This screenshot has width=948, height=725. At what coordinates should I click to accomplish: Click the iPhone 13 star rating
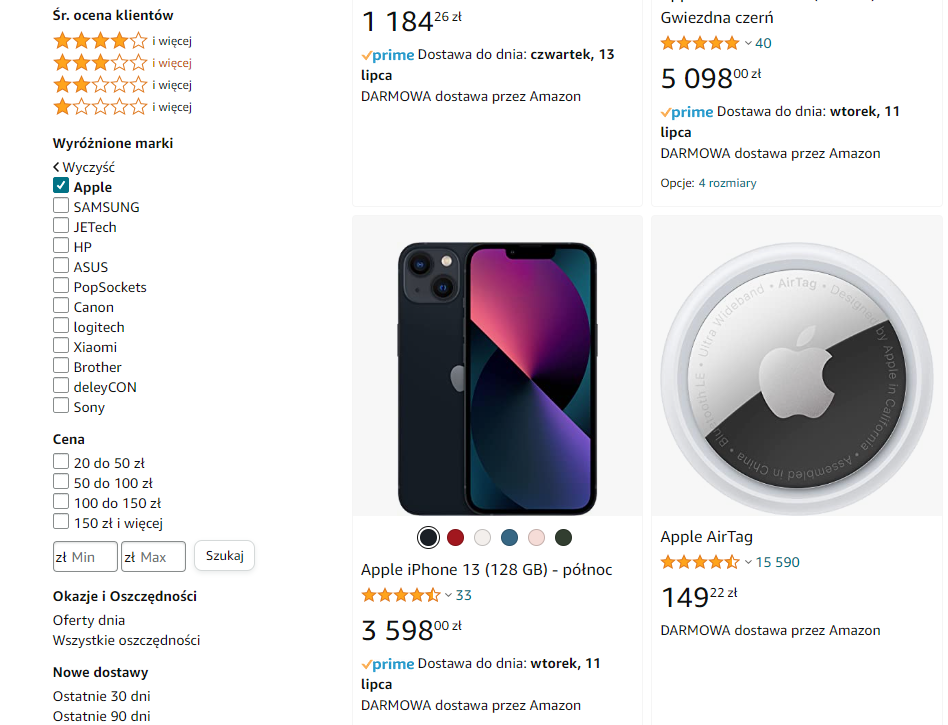pyautogui.click(x=400, y=595)
